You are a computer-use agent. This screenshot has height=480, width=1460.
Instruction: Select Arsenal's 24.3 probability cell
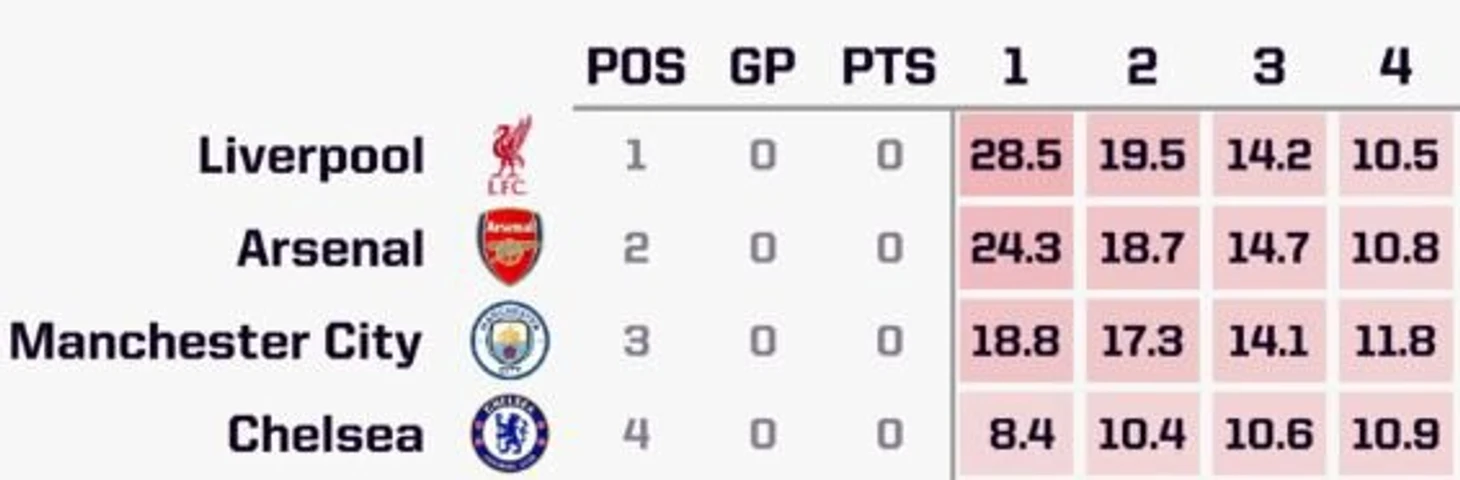click(1015, 247)
